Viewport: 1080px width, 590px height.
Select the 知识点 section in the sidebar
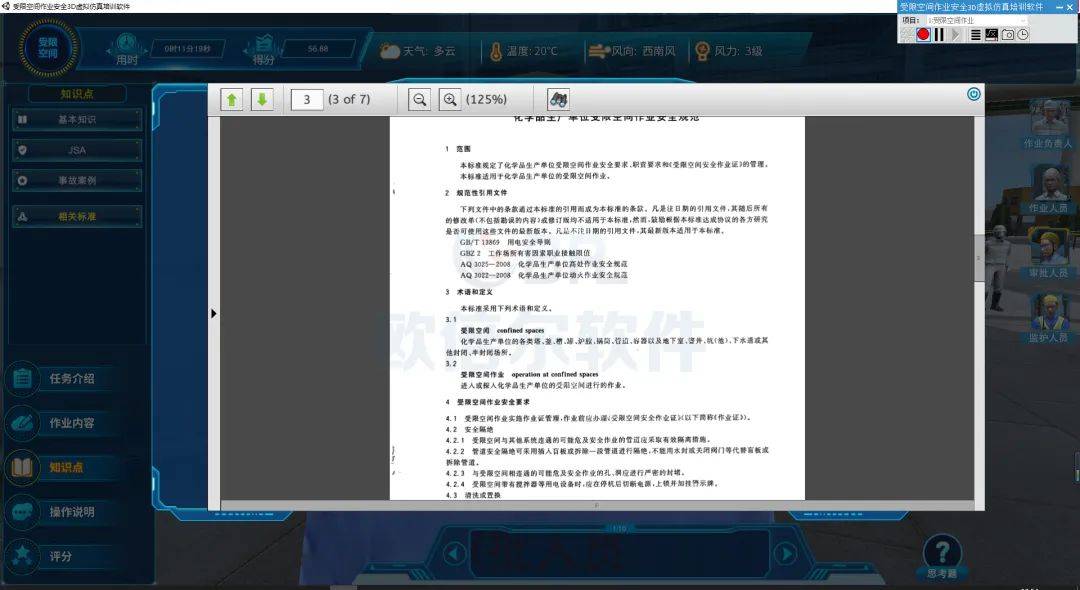(x=66, y=467)
